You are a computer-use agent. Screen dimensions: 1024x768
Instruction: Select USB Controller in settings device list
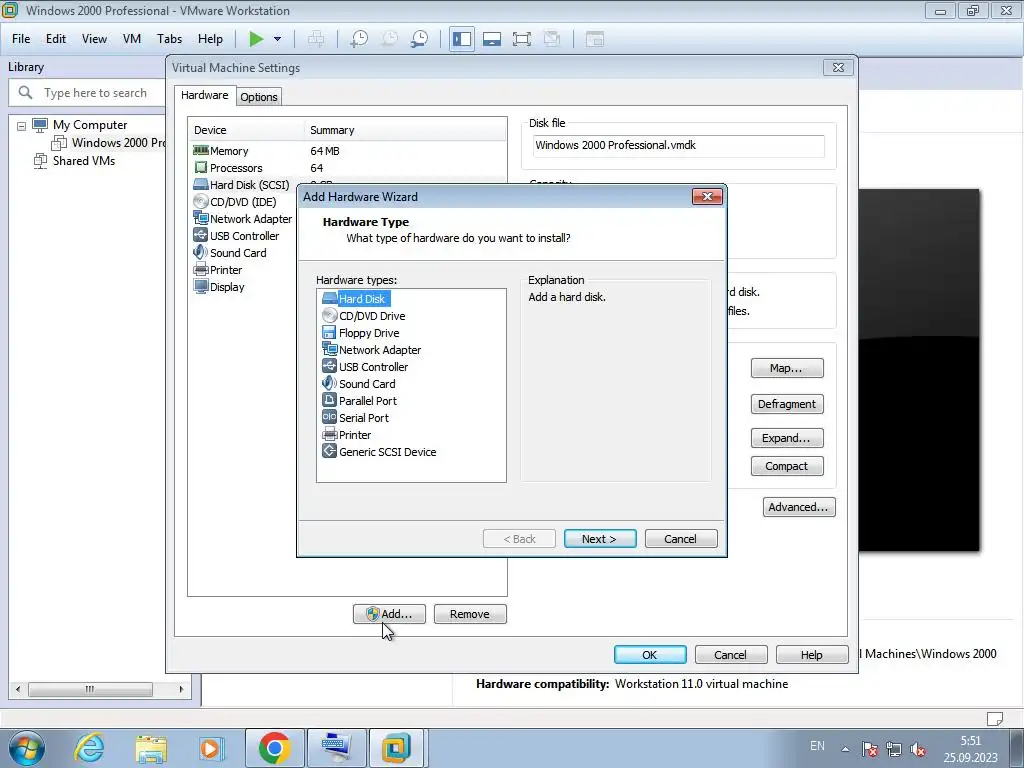pos(244,236)
